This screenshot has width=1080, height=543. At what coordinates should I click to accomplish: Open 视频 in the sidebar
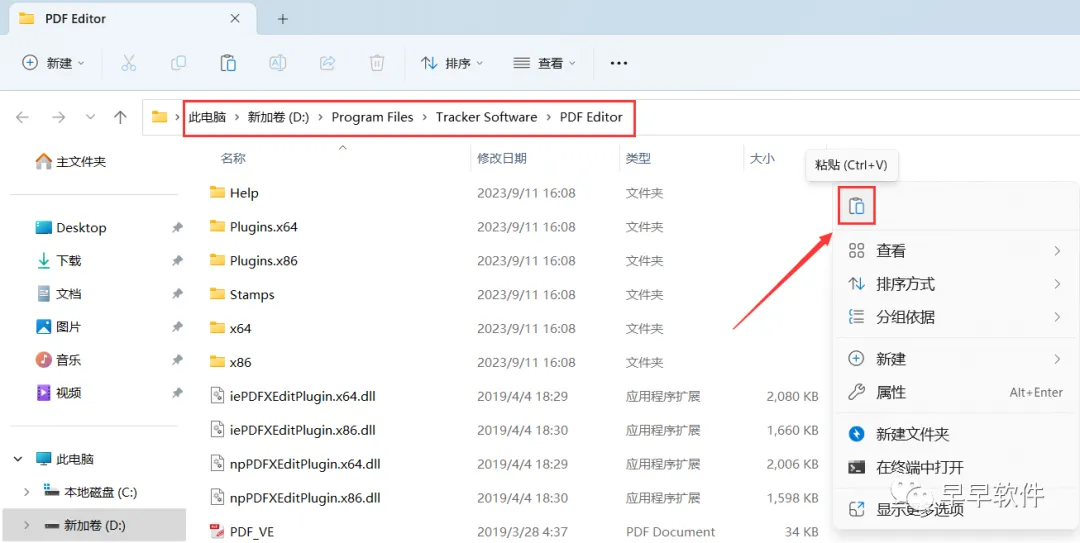pyautogui.click(x=59, y=393)
